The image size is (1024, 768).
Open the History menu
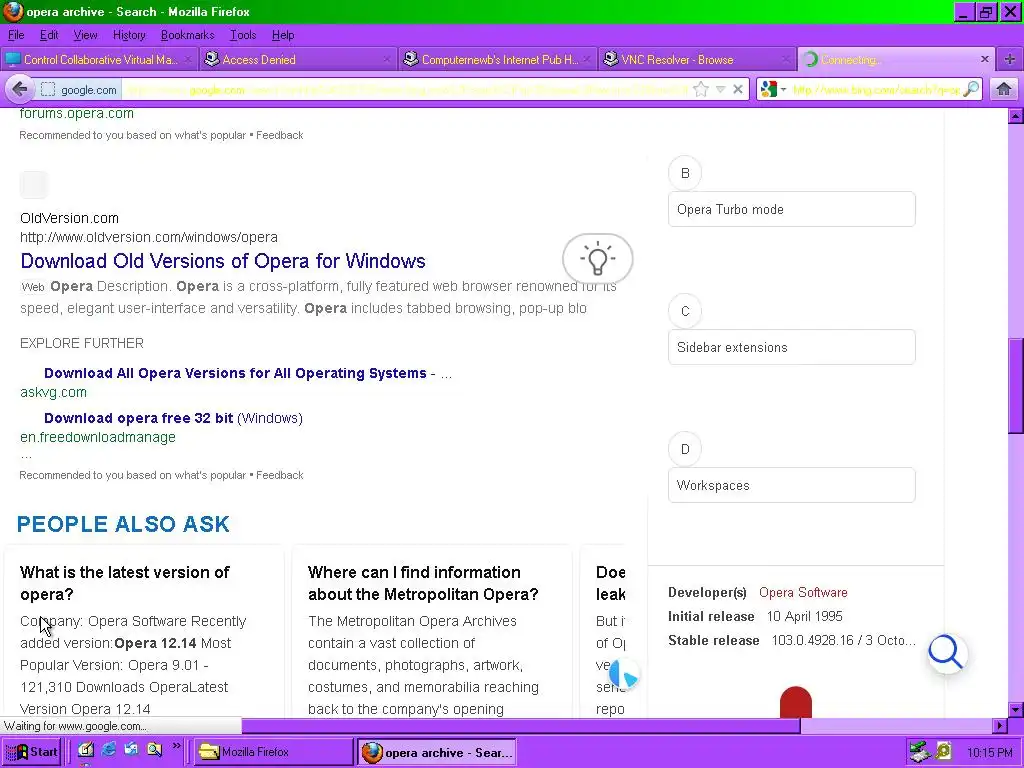point(129,35)
